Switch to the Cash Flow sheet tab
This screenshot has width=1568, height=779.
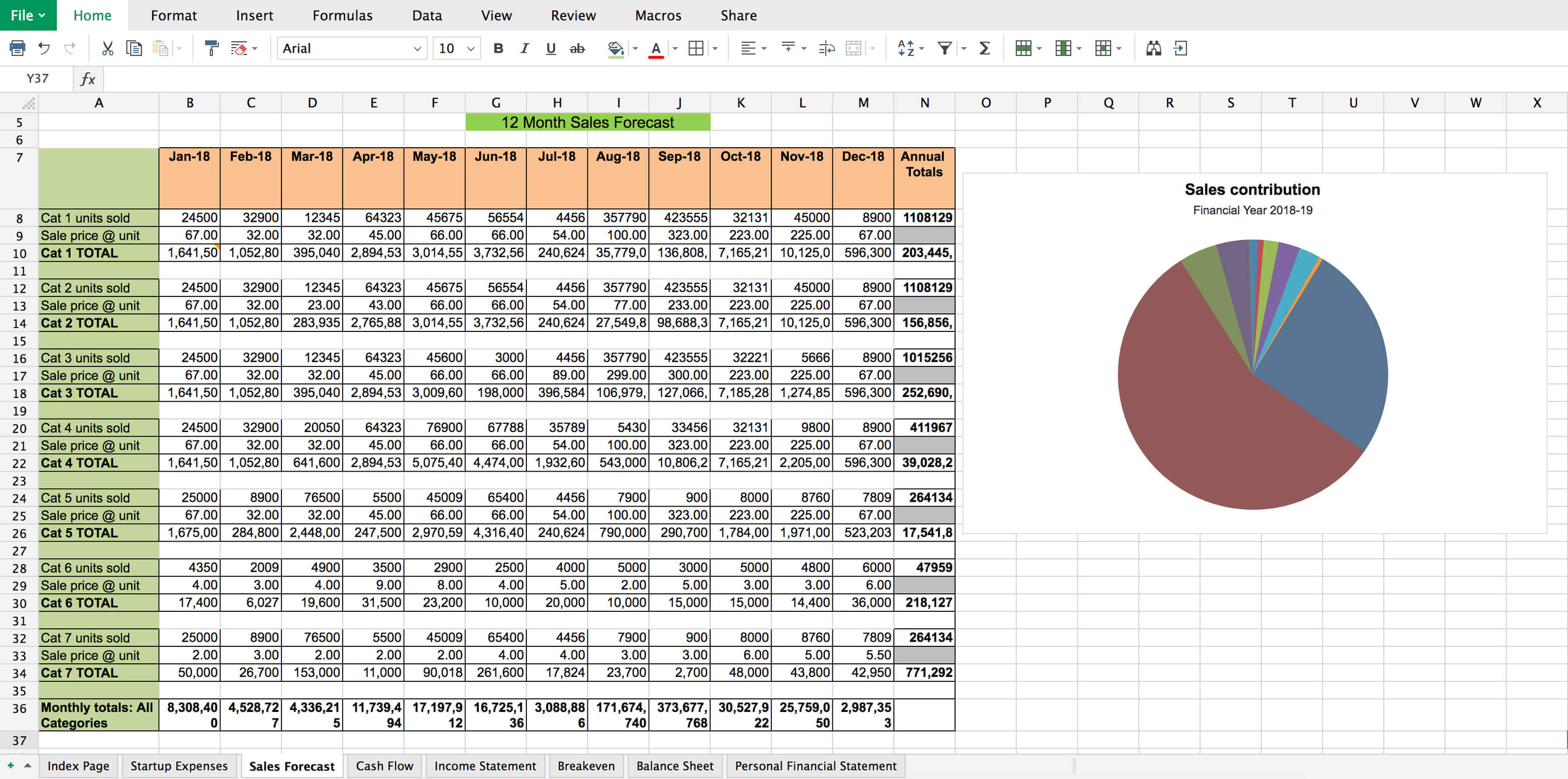click(384, 765)
